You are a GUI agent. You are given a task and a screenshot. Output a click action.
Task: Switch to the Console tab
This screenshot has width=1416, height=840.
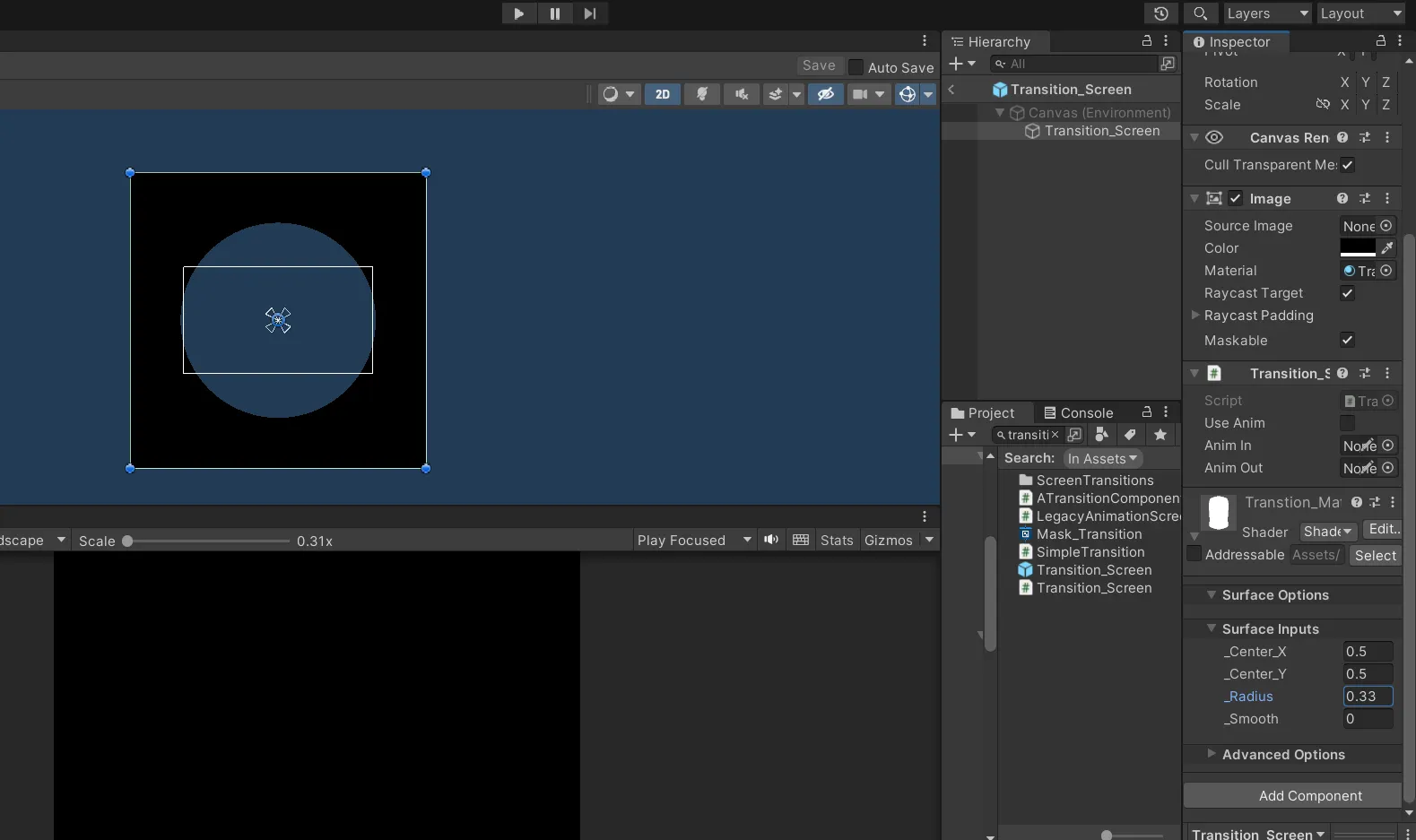(1078, 412)
